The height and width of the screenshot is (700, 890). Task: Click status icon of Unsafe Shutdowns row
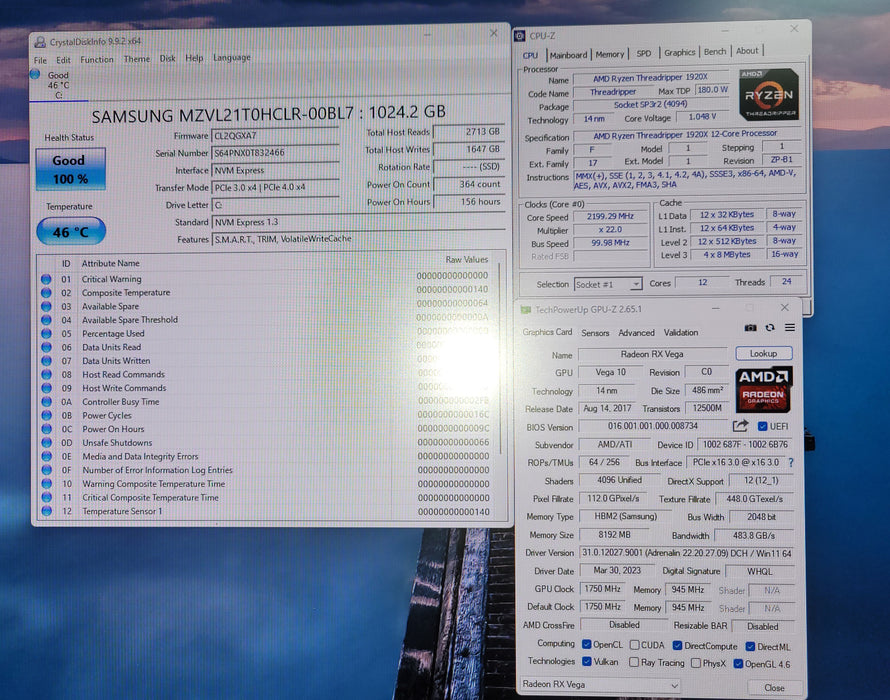point(46,443)
